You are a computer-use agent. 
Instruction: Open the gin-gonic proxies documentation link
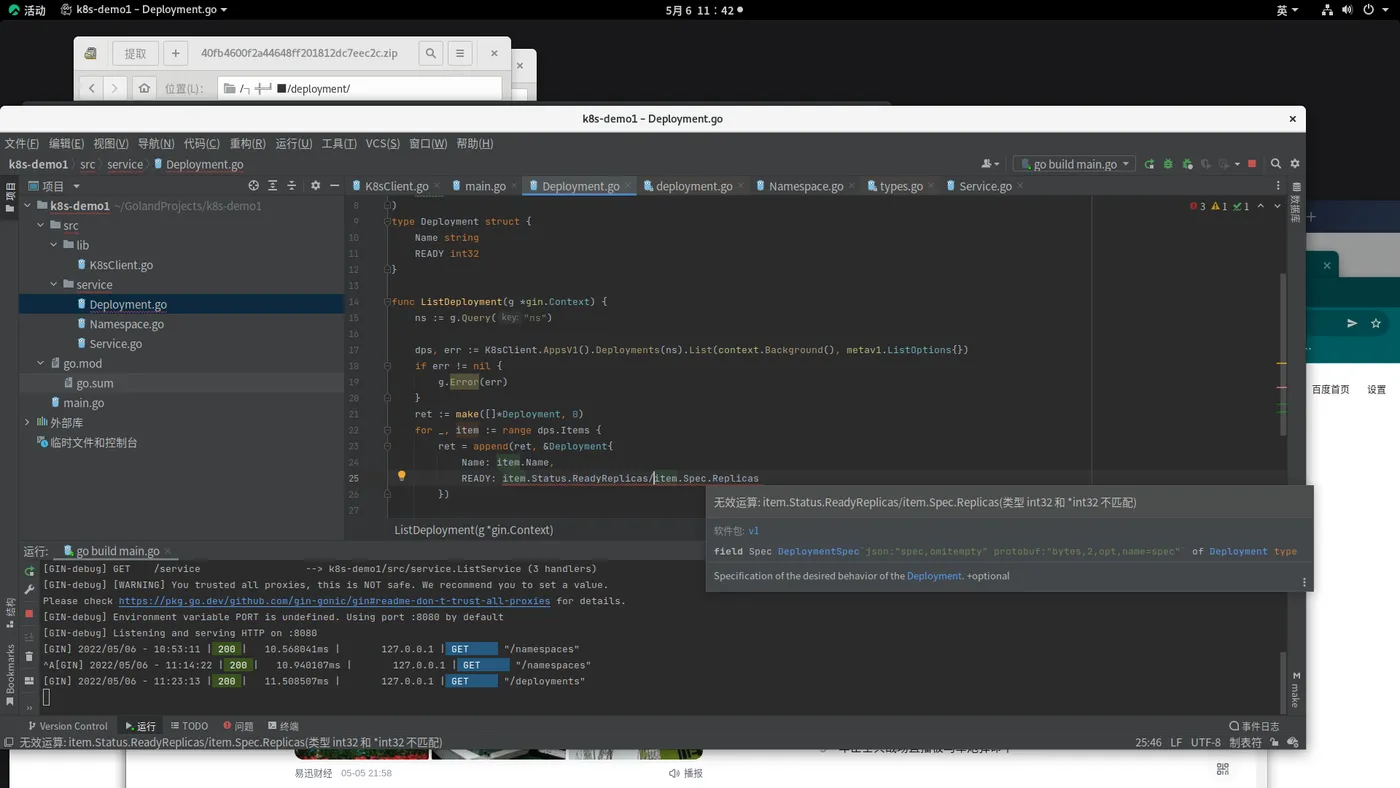[334, 601]
